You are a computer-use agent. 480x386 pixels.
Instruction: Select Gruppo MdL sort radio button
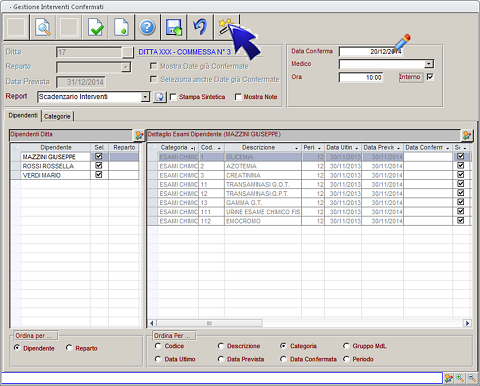pyautogui.click(x=346, y=346)
